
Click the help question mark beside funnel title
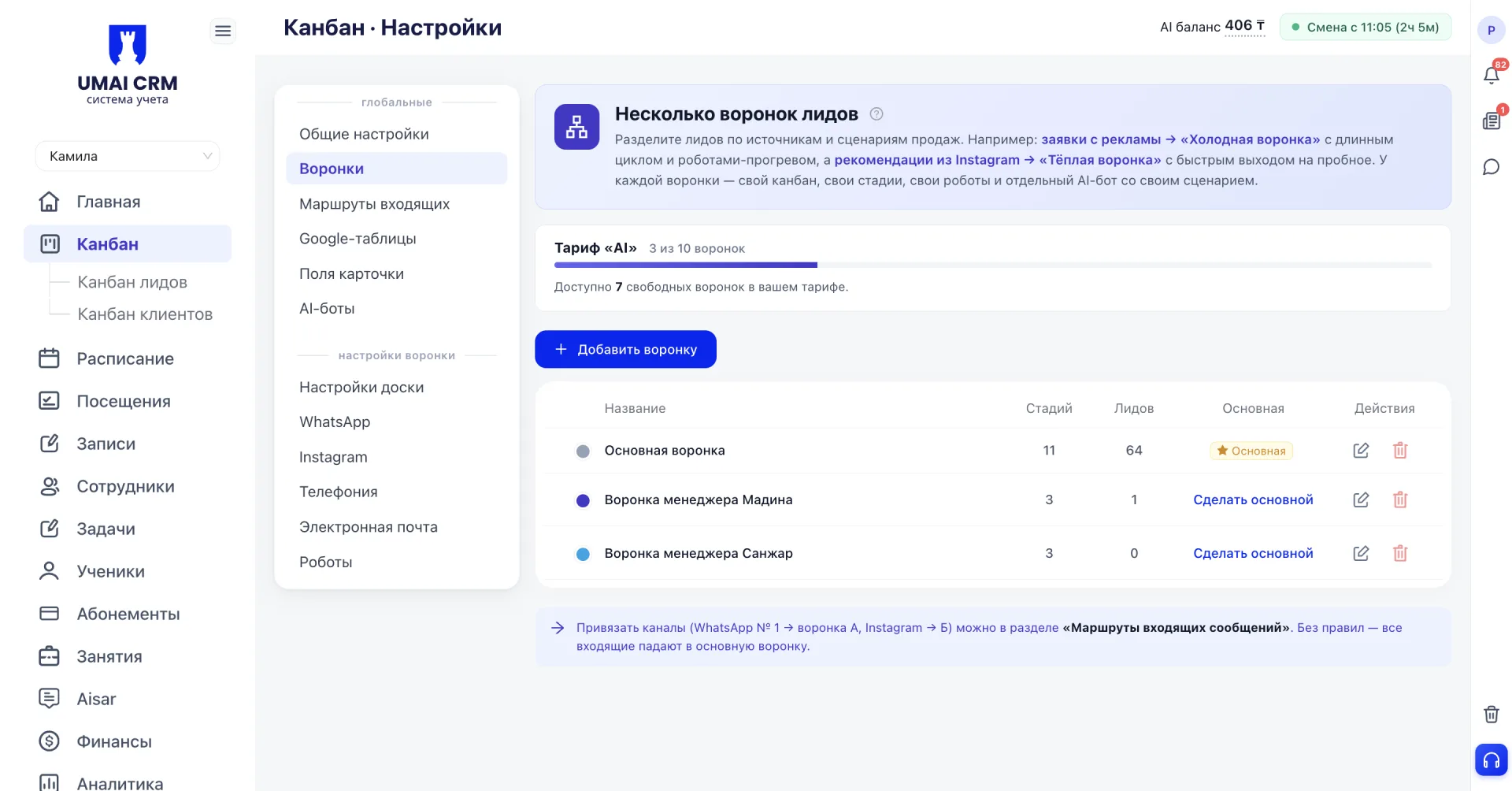[876, 114]
